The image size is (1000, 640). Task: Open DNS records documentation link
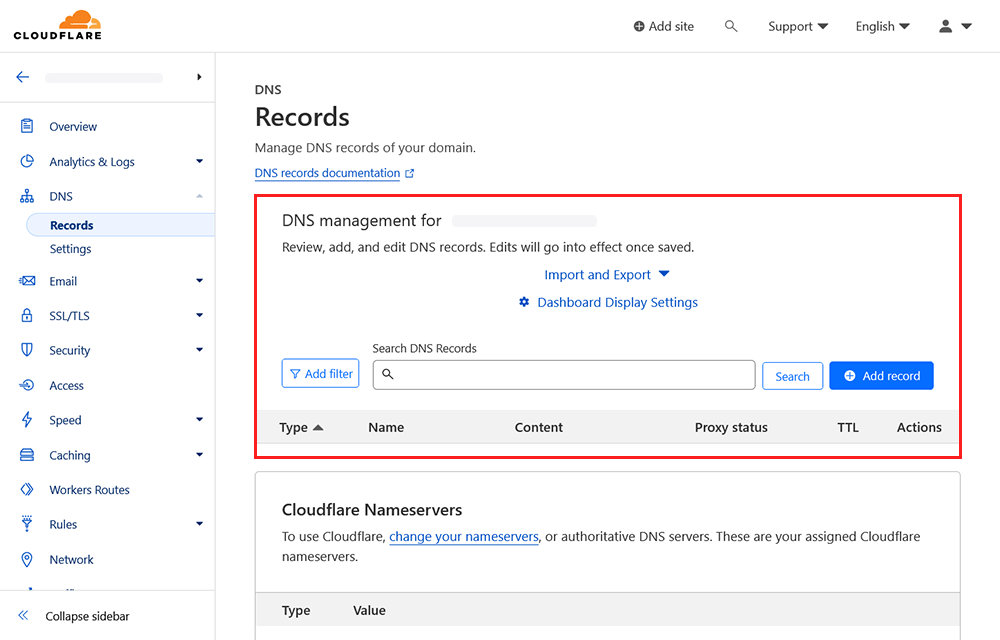coord(327,173)
